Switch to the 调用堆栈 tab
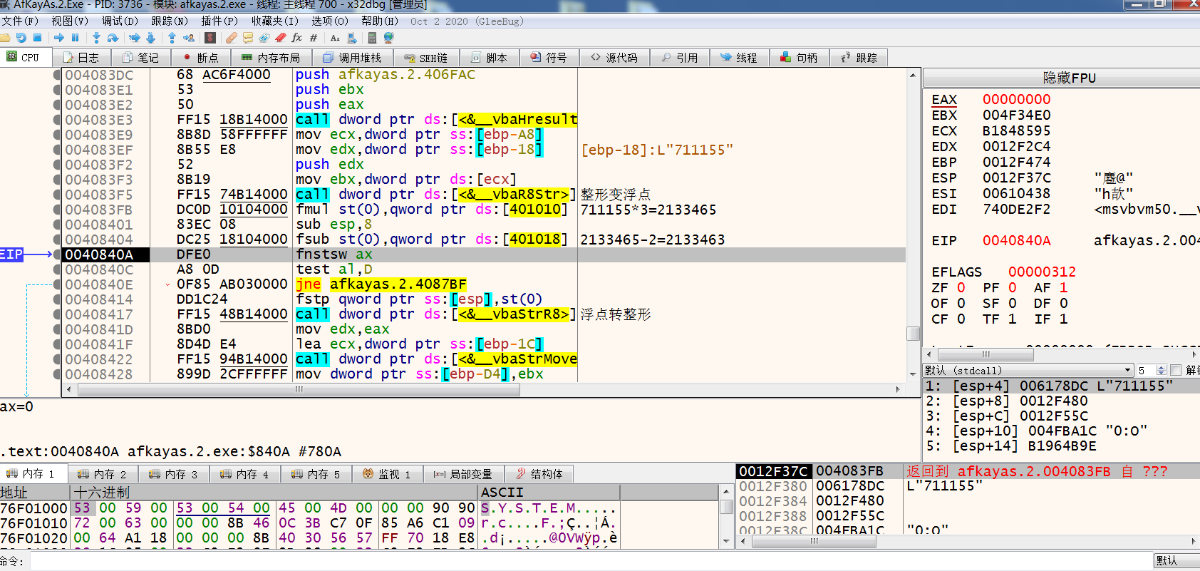The height and width of the screenshot is (571, 1200). pos(352,57)
